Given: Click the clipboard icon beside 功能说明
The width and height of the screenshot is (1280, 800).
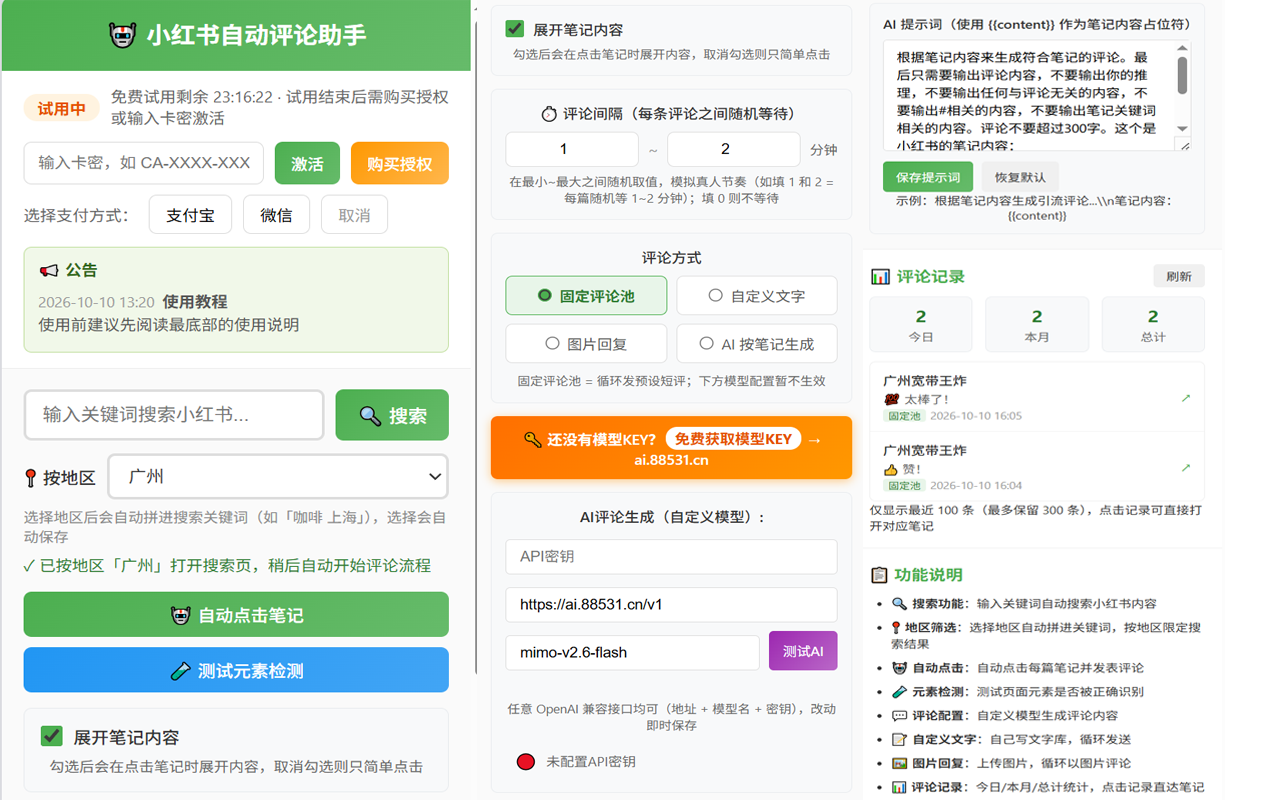Looking at the screenshot, I should coord(880,575).
